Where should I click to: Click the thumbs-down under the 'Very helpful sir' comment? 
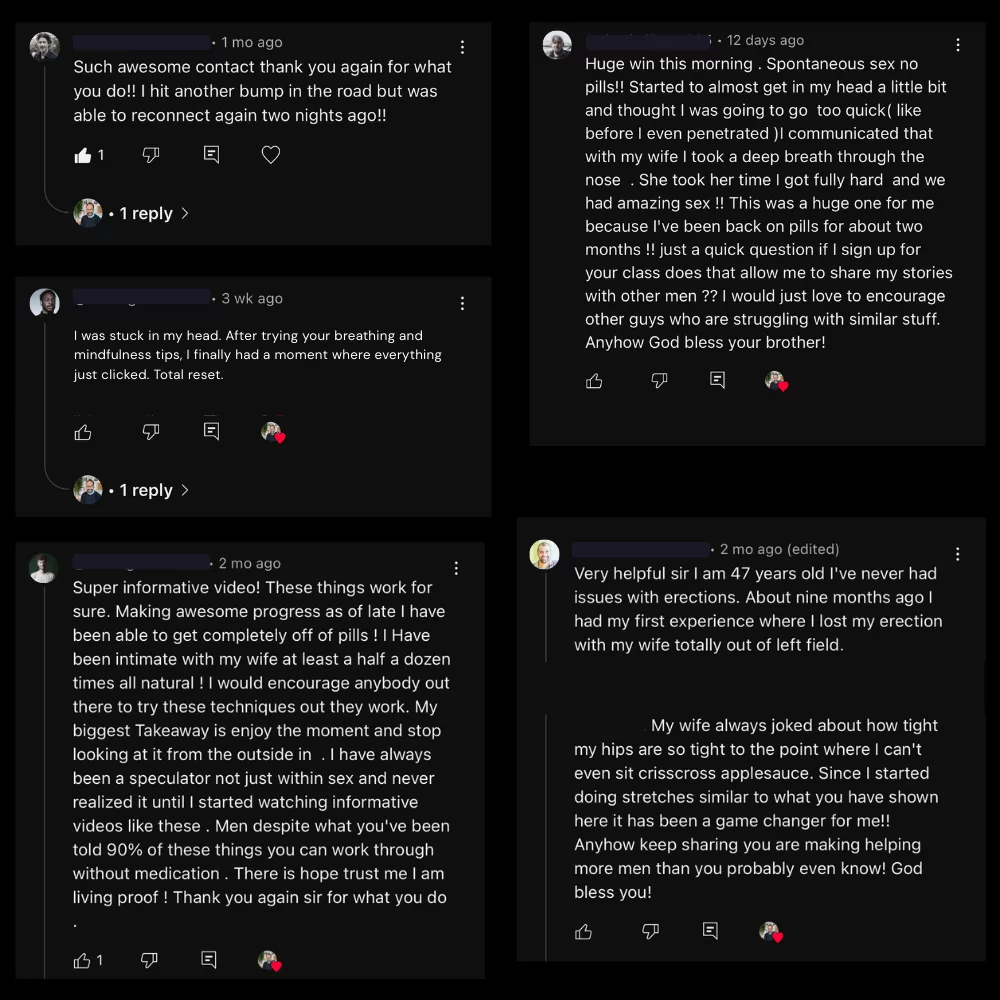650,931
